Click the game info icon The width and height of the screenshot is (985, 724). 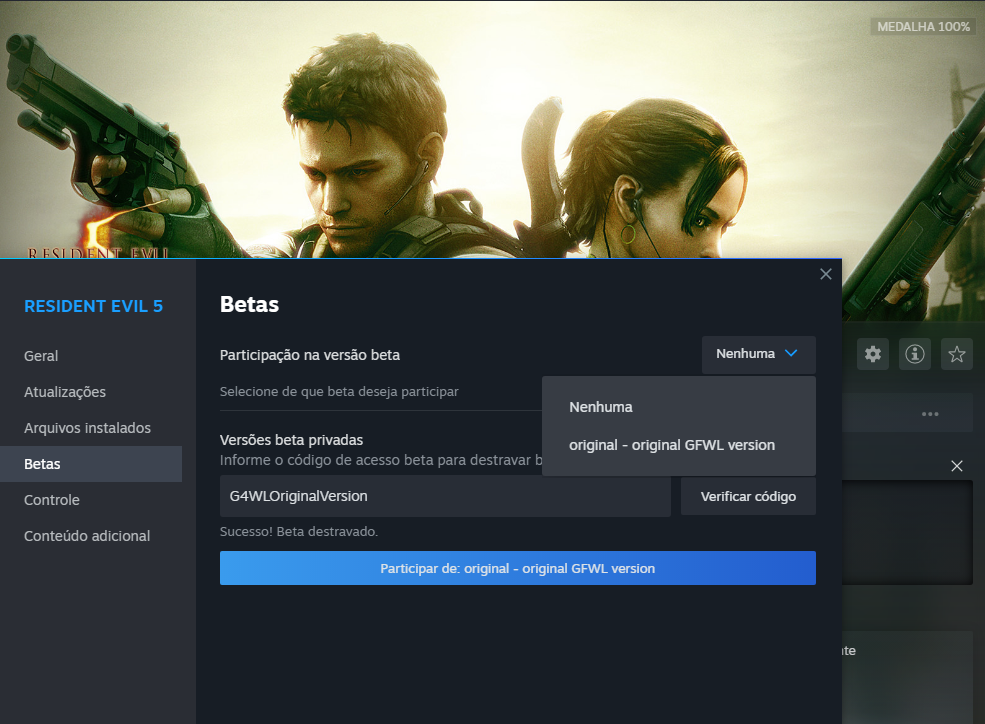pyautogui.click(x=915, y=354)
